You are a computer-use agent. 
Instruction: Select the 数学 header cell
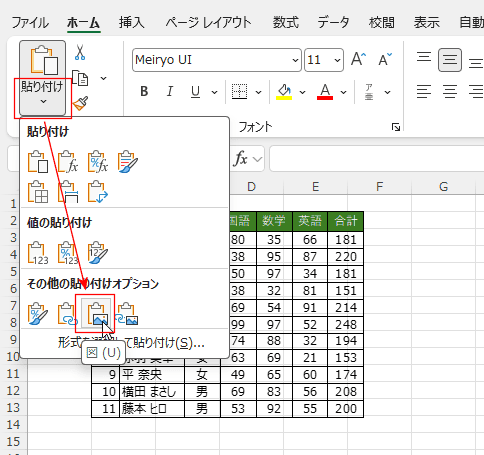[274, 221]
